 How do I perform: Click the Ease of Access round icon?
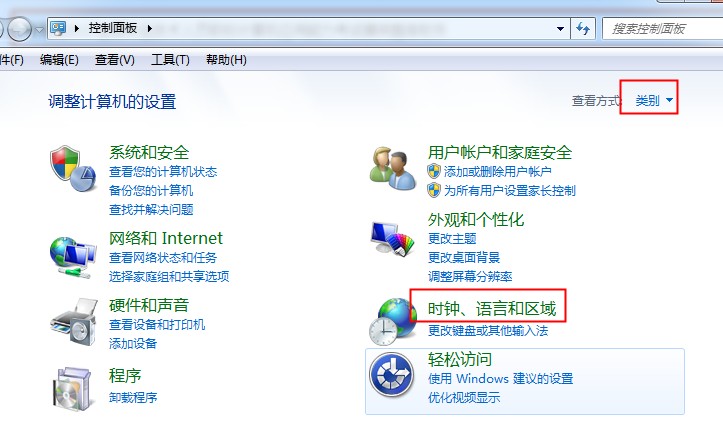pyautogui.click(x=391, y=375)
